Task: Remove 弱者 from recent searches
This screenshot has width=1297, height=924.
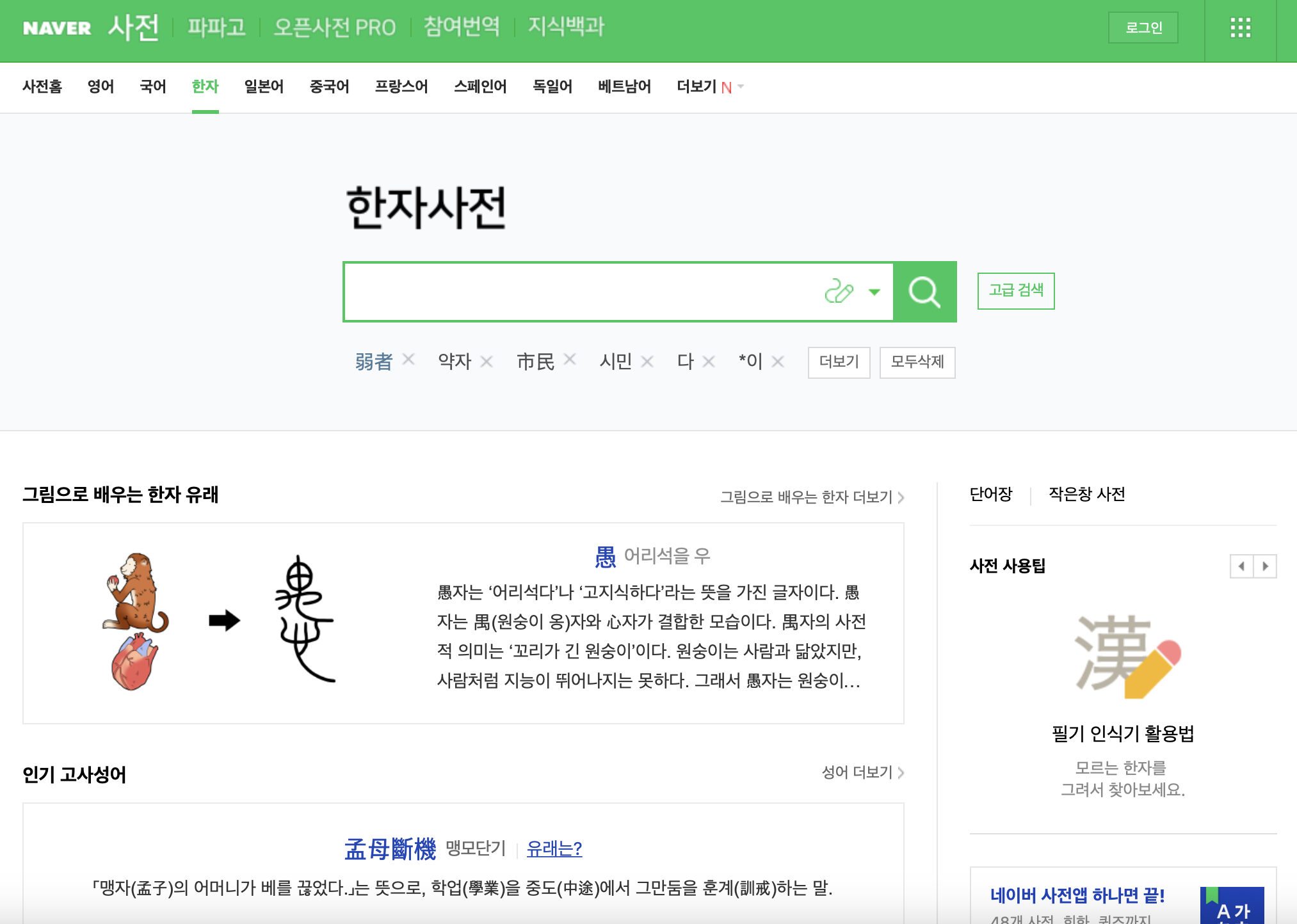Action: tap(408, 360)
